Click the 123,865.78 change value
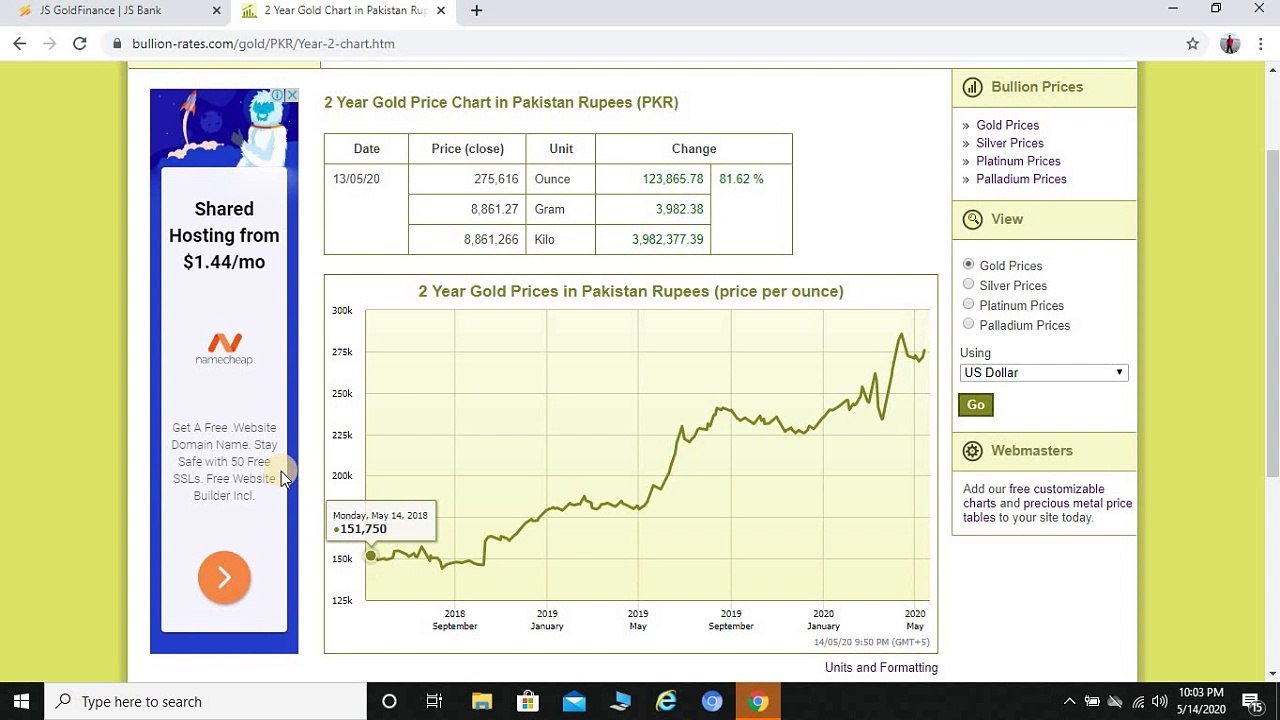The image size is (1280, 720). point(673,179)
